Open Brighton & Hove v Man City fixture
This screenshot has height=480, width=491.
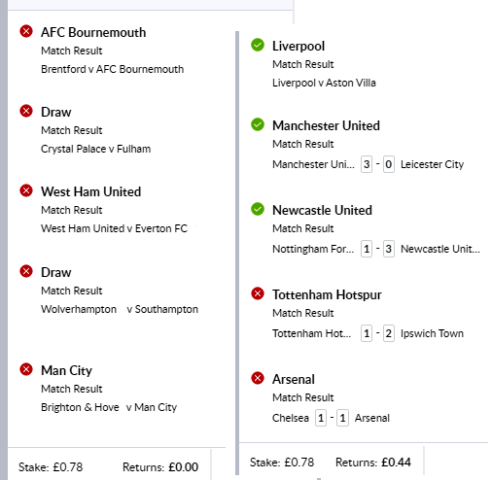click(x=109, y=407)
